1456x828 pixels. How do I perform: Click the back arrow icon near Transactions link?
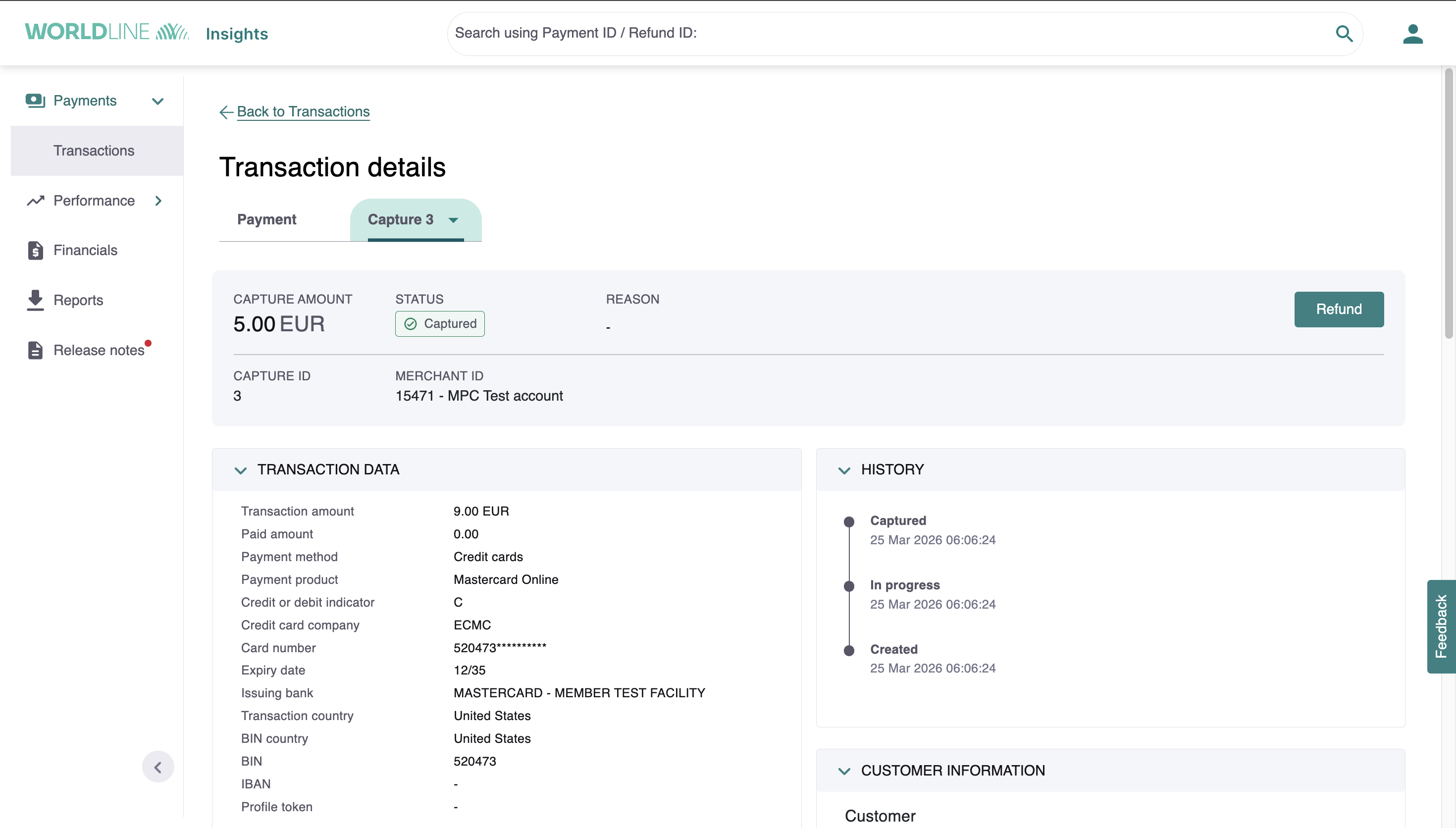pos(226,112)
